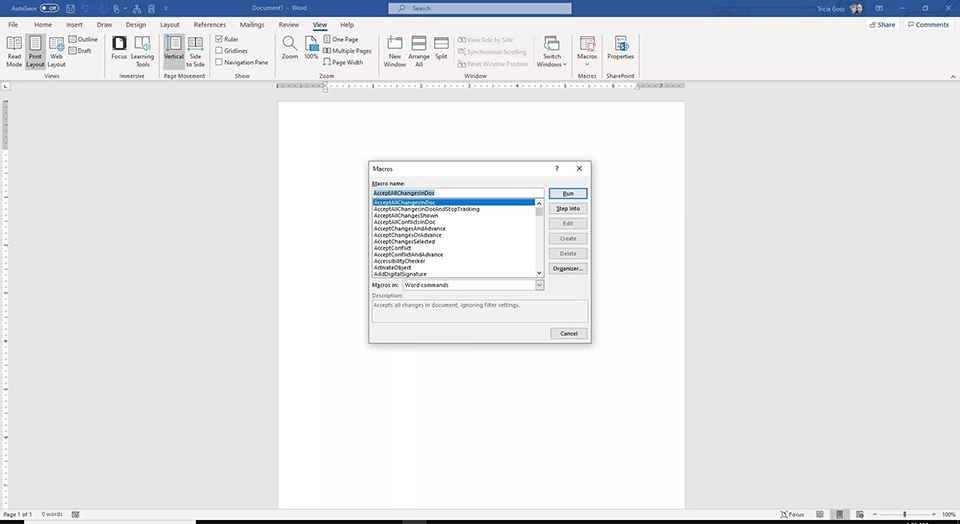
Task: Click the Share button
Action: [x=882, y=24]
